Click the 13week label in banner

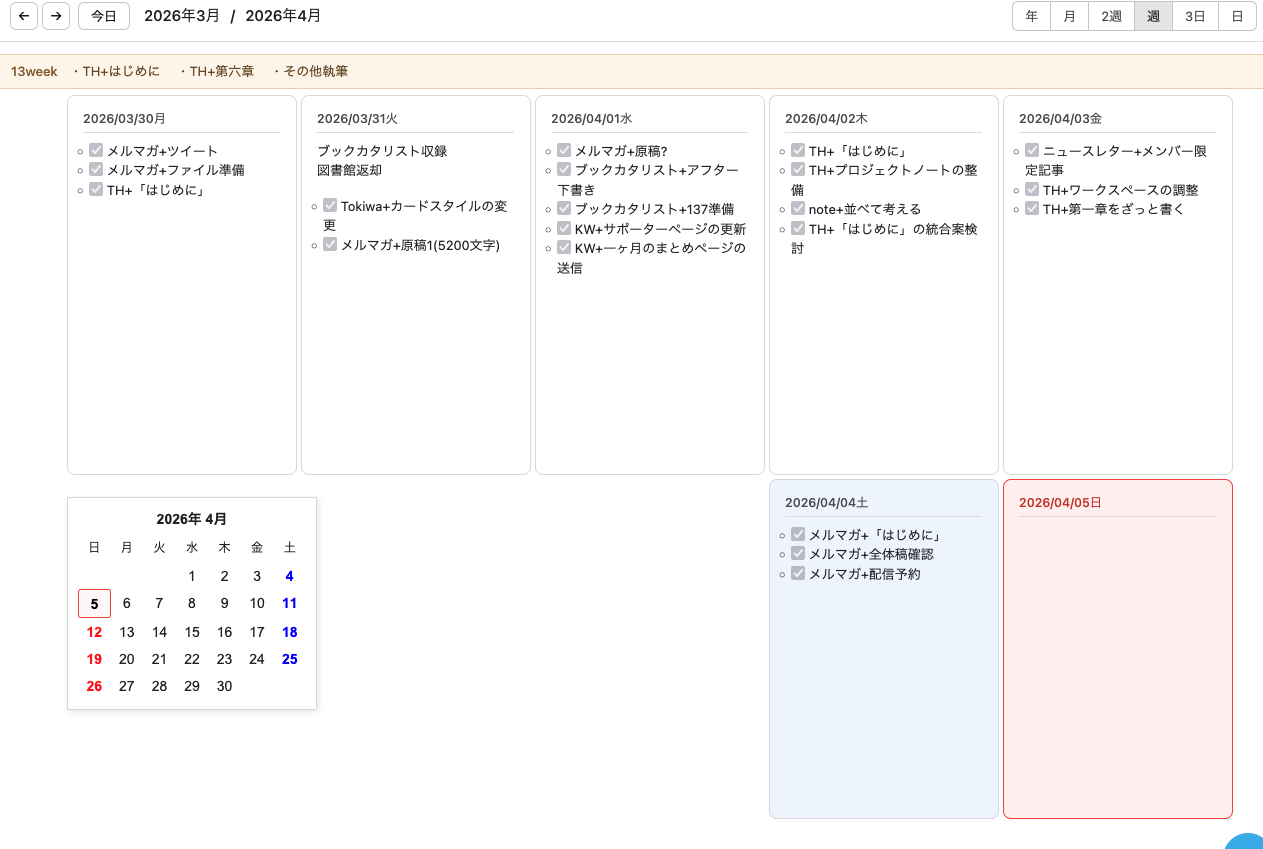[34, 71]
